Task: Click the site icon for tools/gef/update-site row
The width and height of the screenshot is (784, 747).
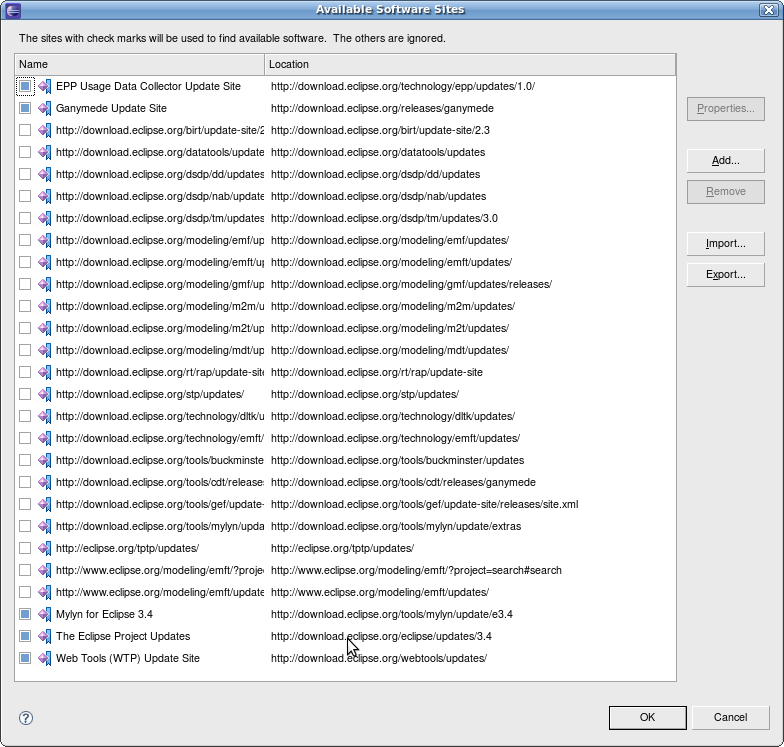Action: pyautogui.click(x=44, y=504)
